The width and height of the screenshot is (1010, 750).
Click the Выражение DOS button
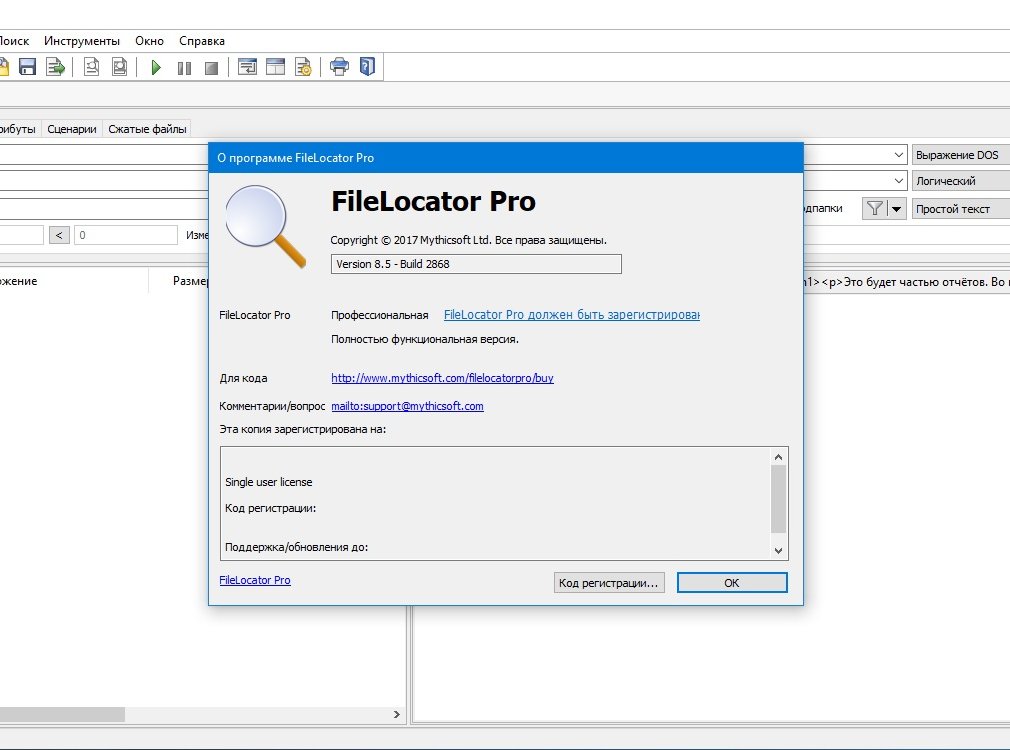click(x=961, y=155)
